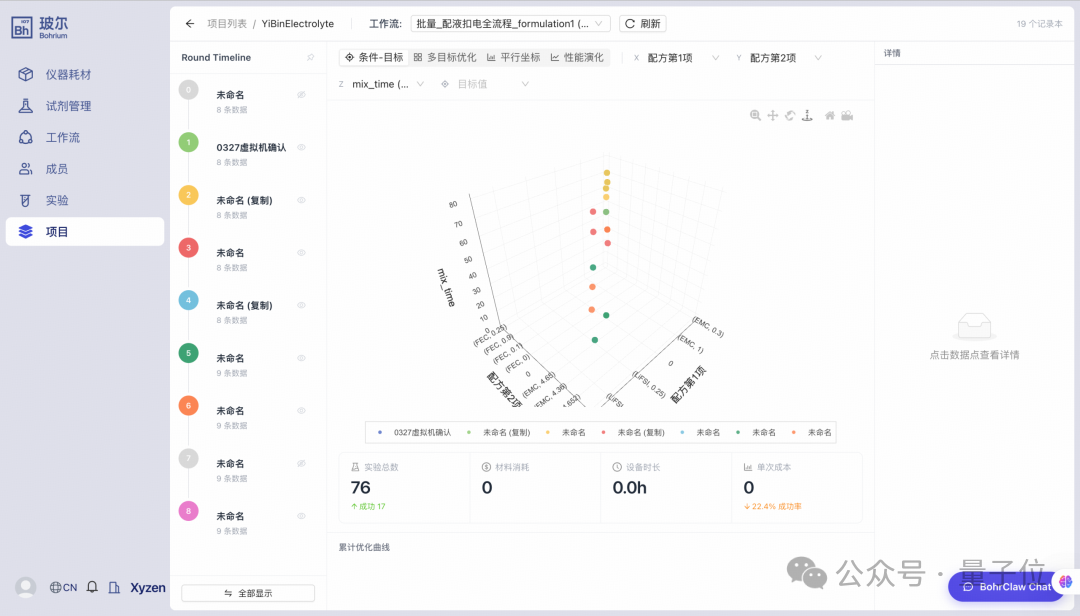This screenshot has height=616, width=1080.
Task: Download plot snapshot via the camera icon
Action: pyautogui.click(x=846, y=115)
